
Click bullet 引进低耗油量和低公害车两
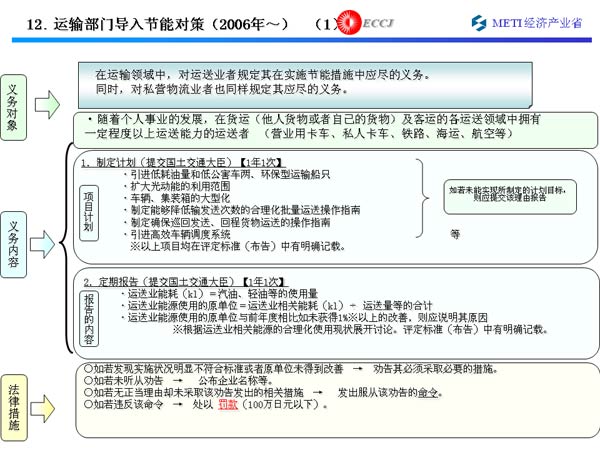click(227, 174)
